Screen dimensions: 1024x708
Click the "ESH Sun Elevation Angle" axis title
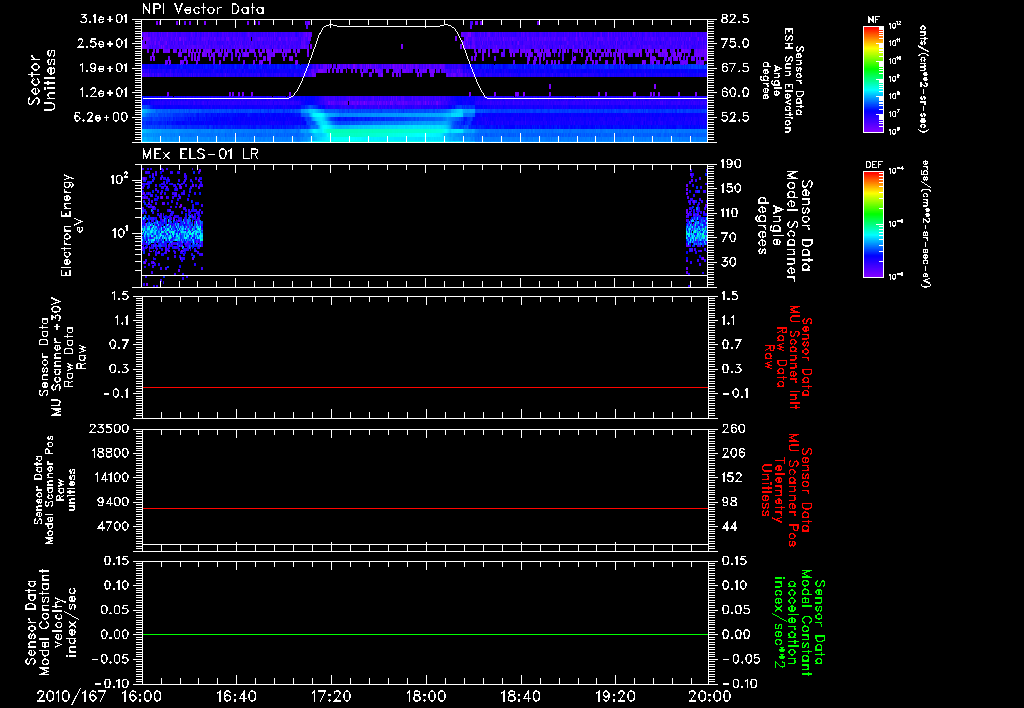pyautogui.click(x=783, y=80)
